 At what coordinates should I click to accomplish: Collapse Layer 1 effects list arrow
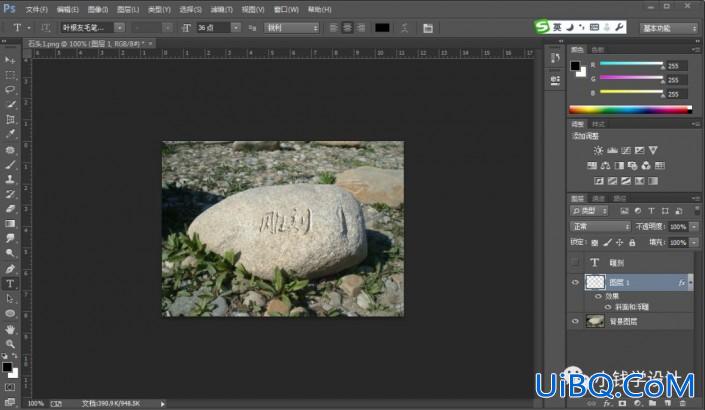click(691, 282)
